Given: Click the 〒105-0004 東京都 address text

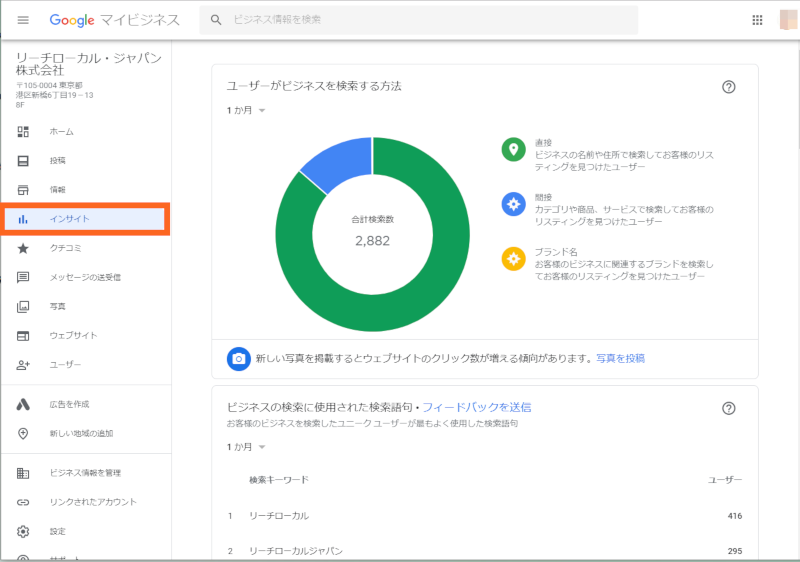Looking at the screenshot, I should click(49, 85).
